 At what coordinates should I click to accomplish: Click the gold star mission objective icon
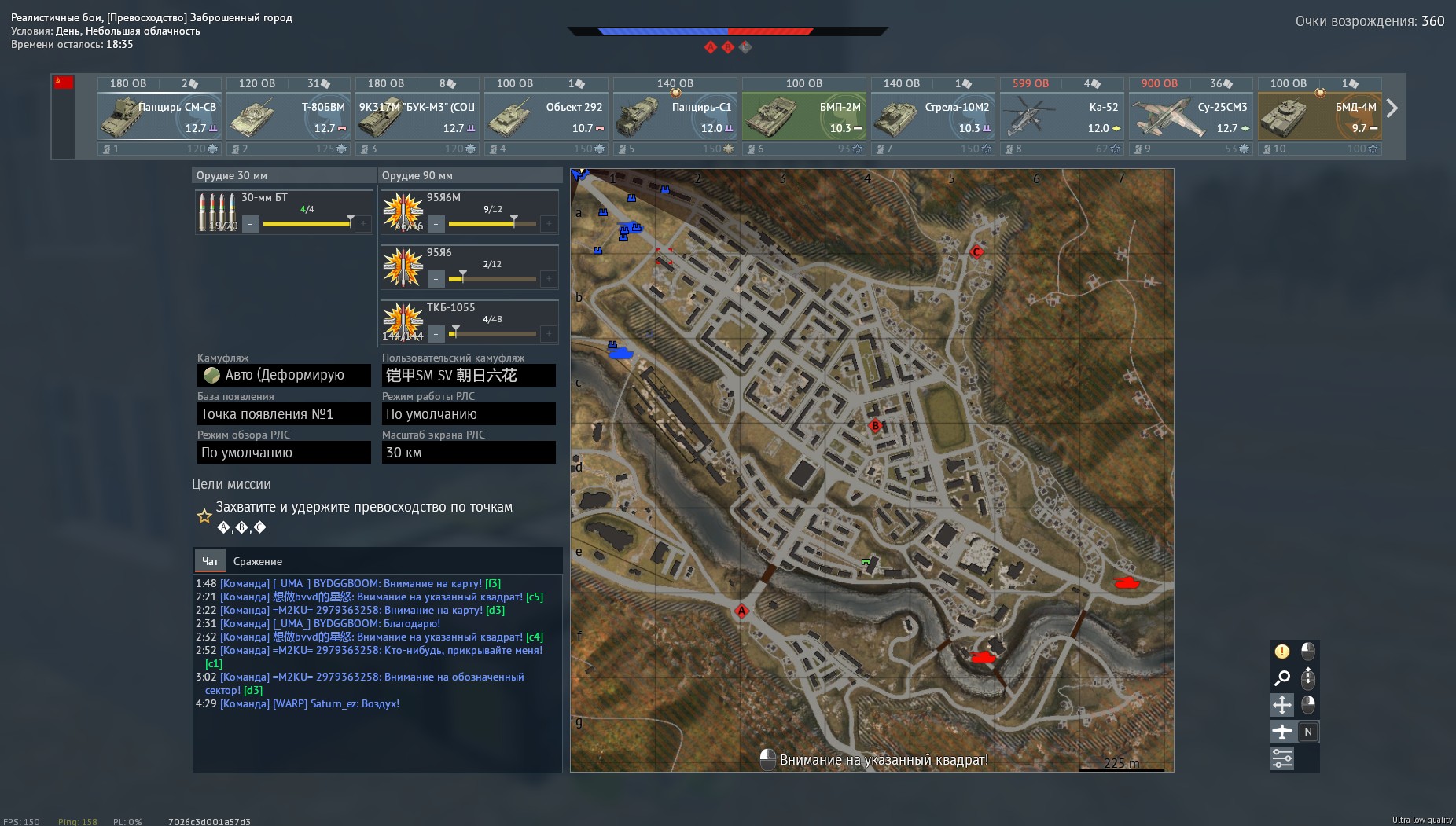(204, 516)
